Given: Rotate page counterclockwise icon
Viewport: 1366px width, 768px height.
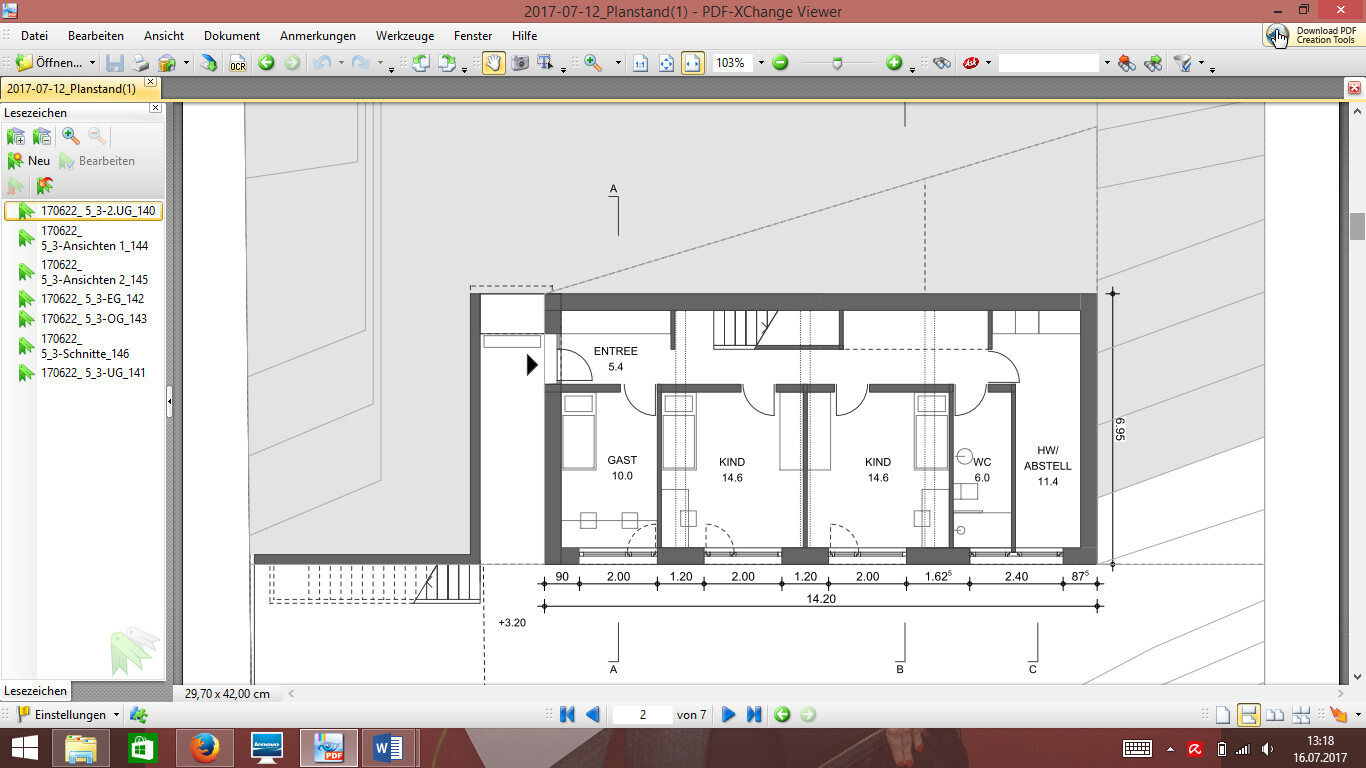Looking at the screenshot, I should click(x=421, y=63).
